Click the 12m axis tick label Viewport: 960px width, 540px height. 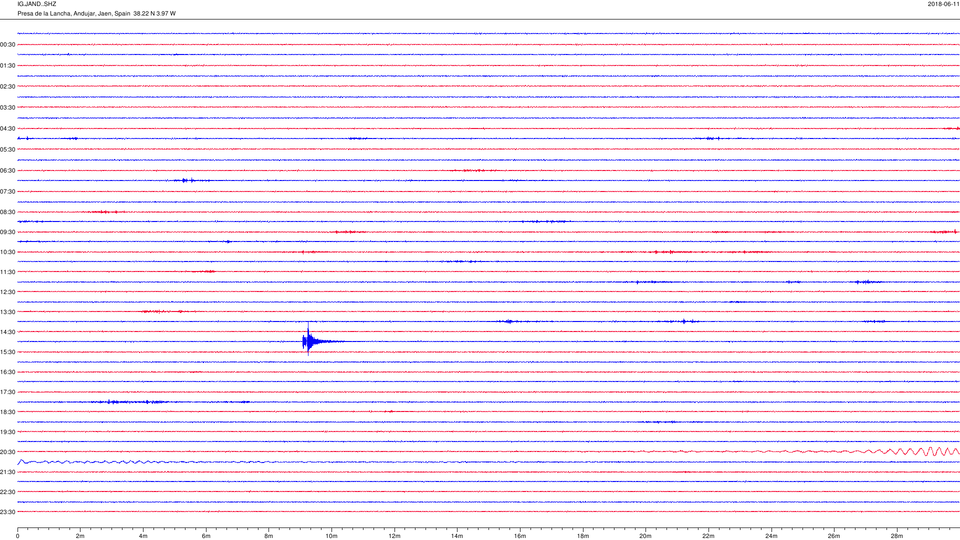coord(394,536)
